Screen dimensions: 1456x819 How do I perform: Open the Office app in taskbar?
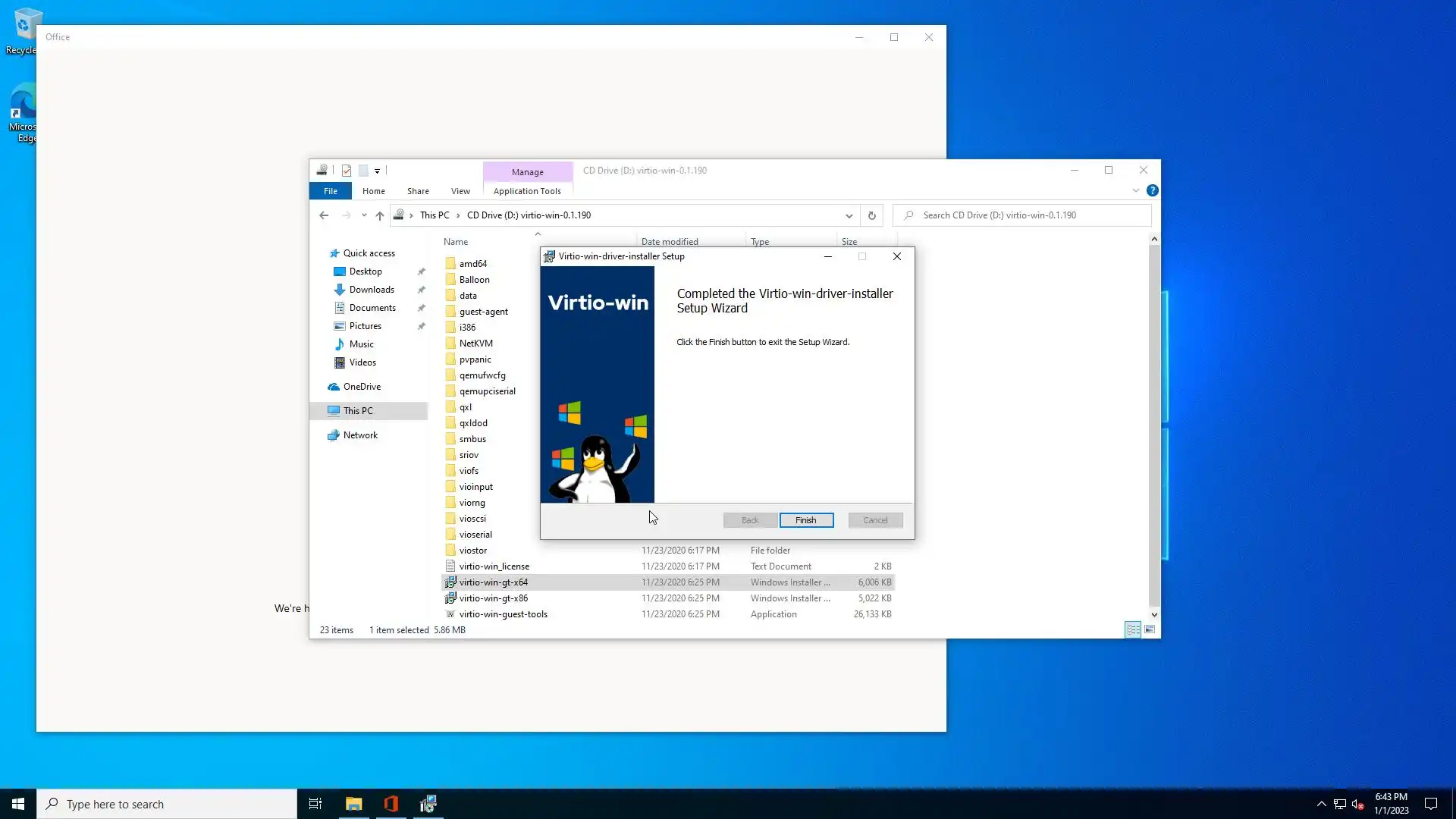pyautogui.click(x=391, y=804)
